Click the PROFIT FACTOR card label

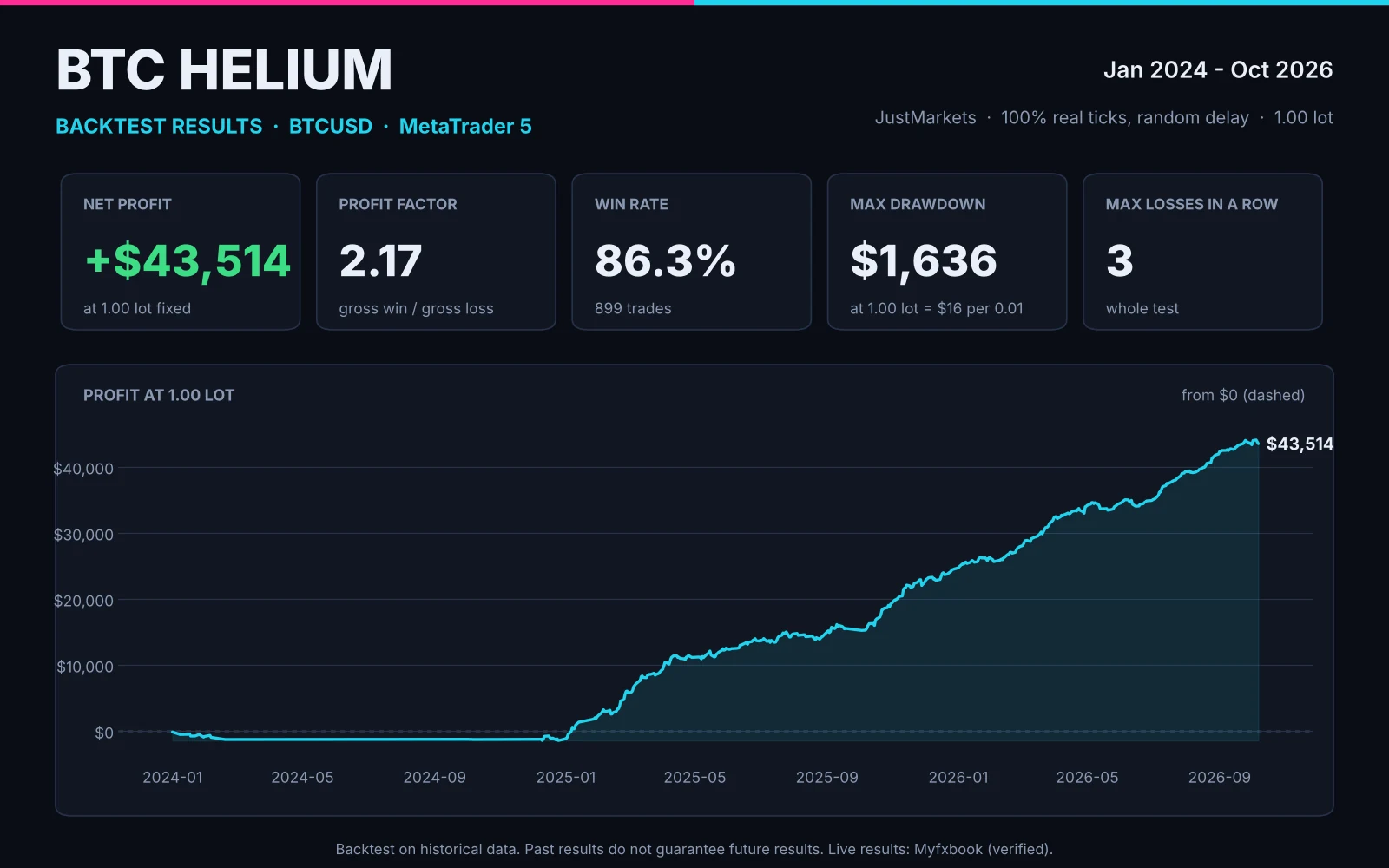pyautogui.click(x=398, y=204)
